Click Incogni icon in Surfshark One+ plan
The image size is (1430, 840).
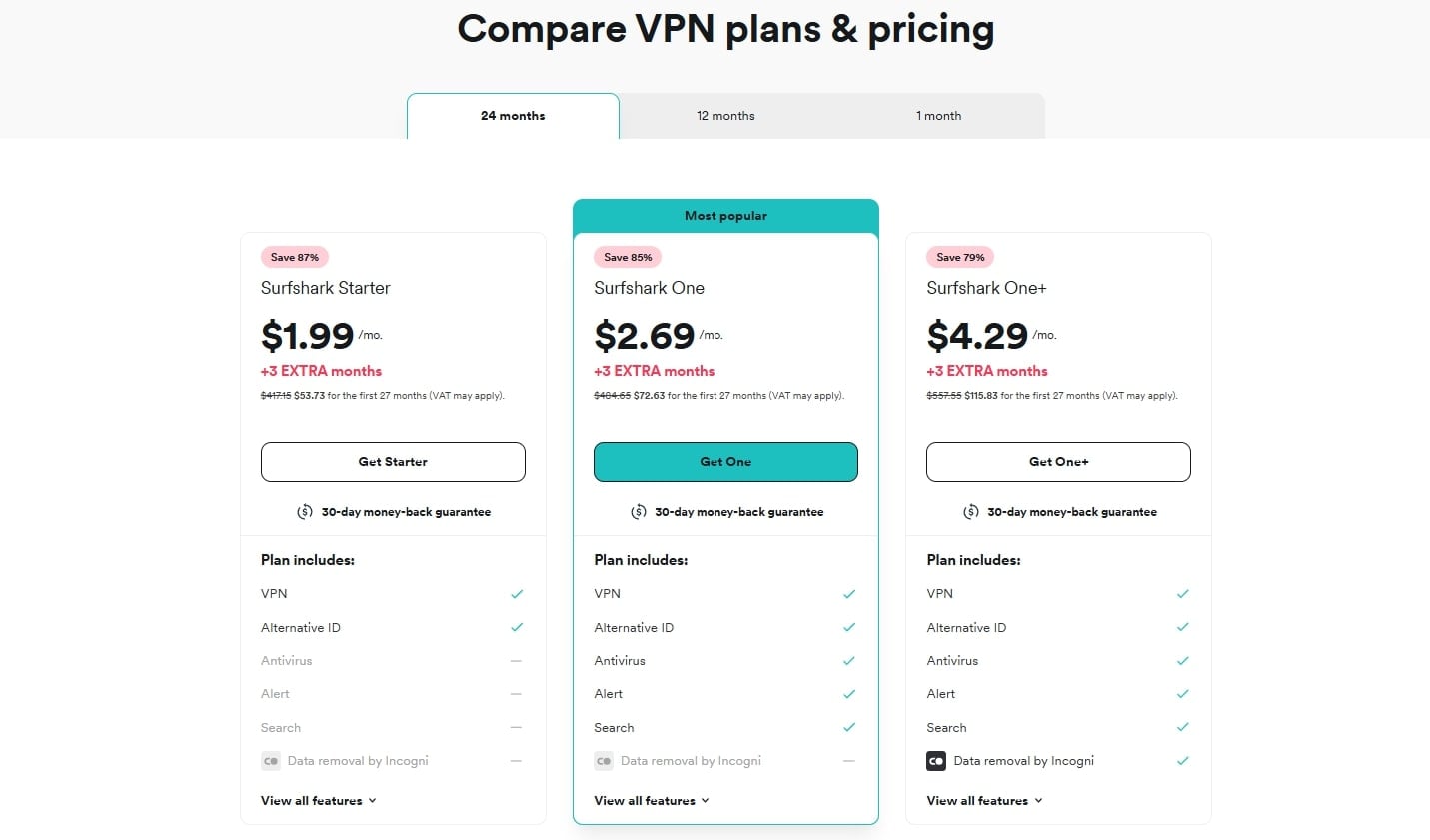click(936, 761)
